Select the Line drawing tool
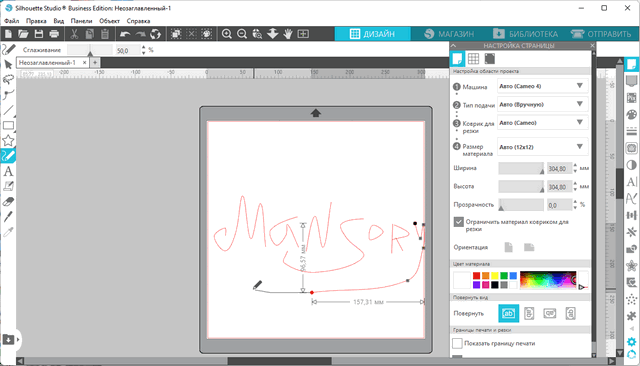Screen dimensions: 640x366 coord(8,110)
